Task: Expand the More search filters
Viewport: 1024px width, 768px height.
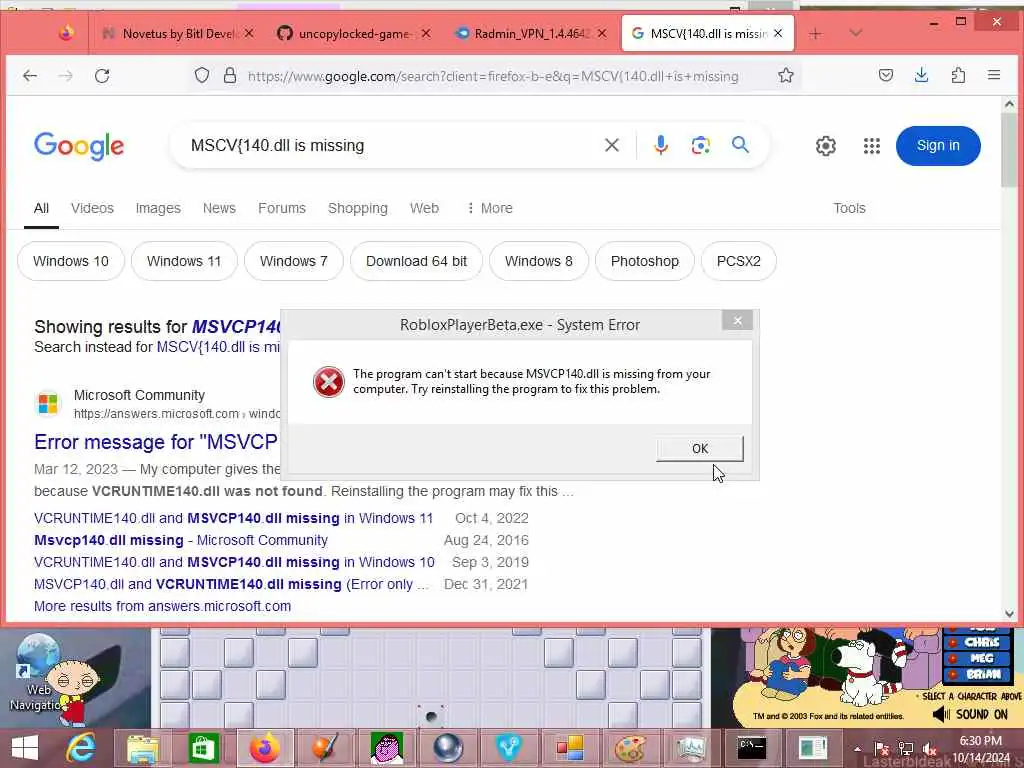Action: point(489,208)
